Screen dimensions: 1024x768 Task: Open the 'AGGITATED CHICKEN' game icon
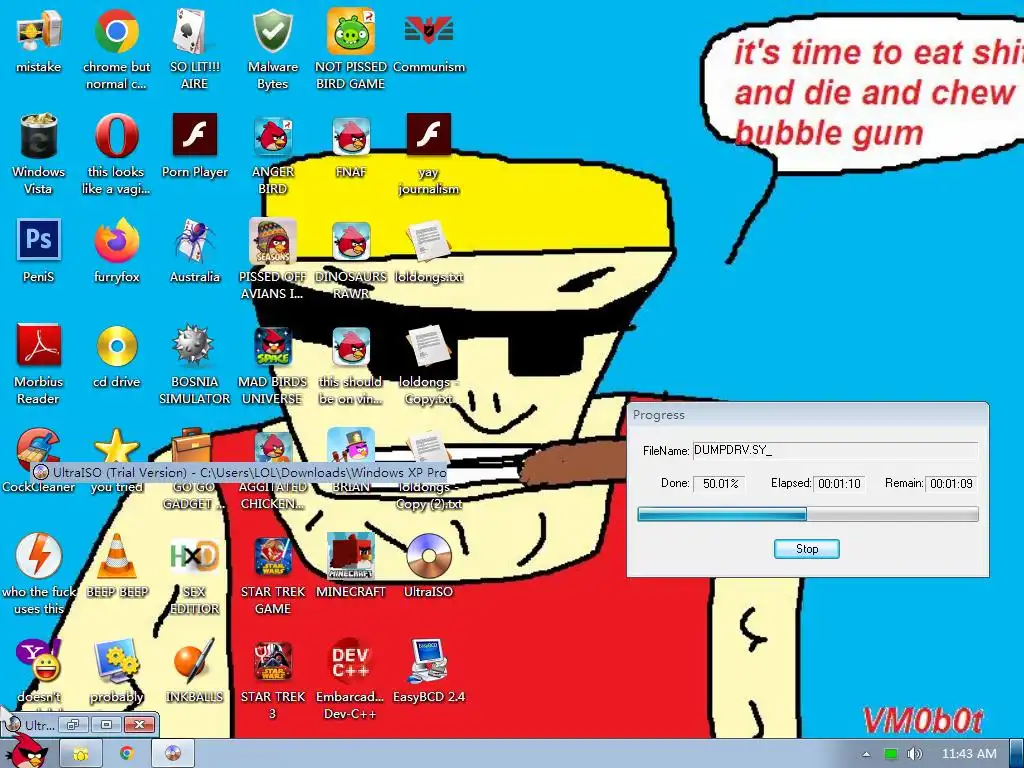(x=272, y=447)
